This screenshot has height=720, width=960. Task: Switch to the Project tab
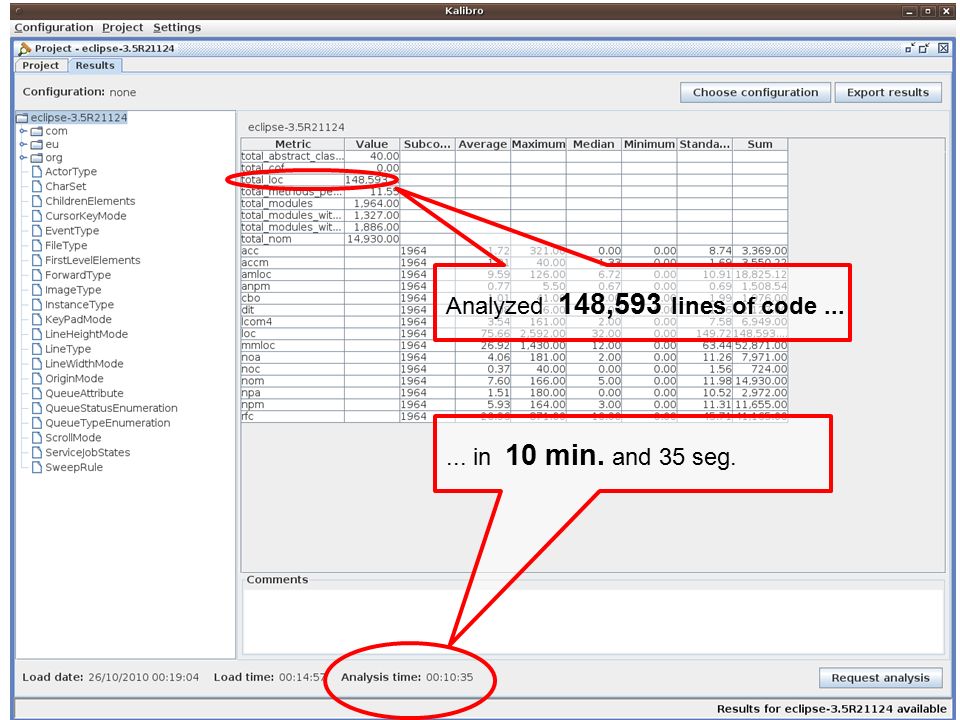click(x=40, y=66)
